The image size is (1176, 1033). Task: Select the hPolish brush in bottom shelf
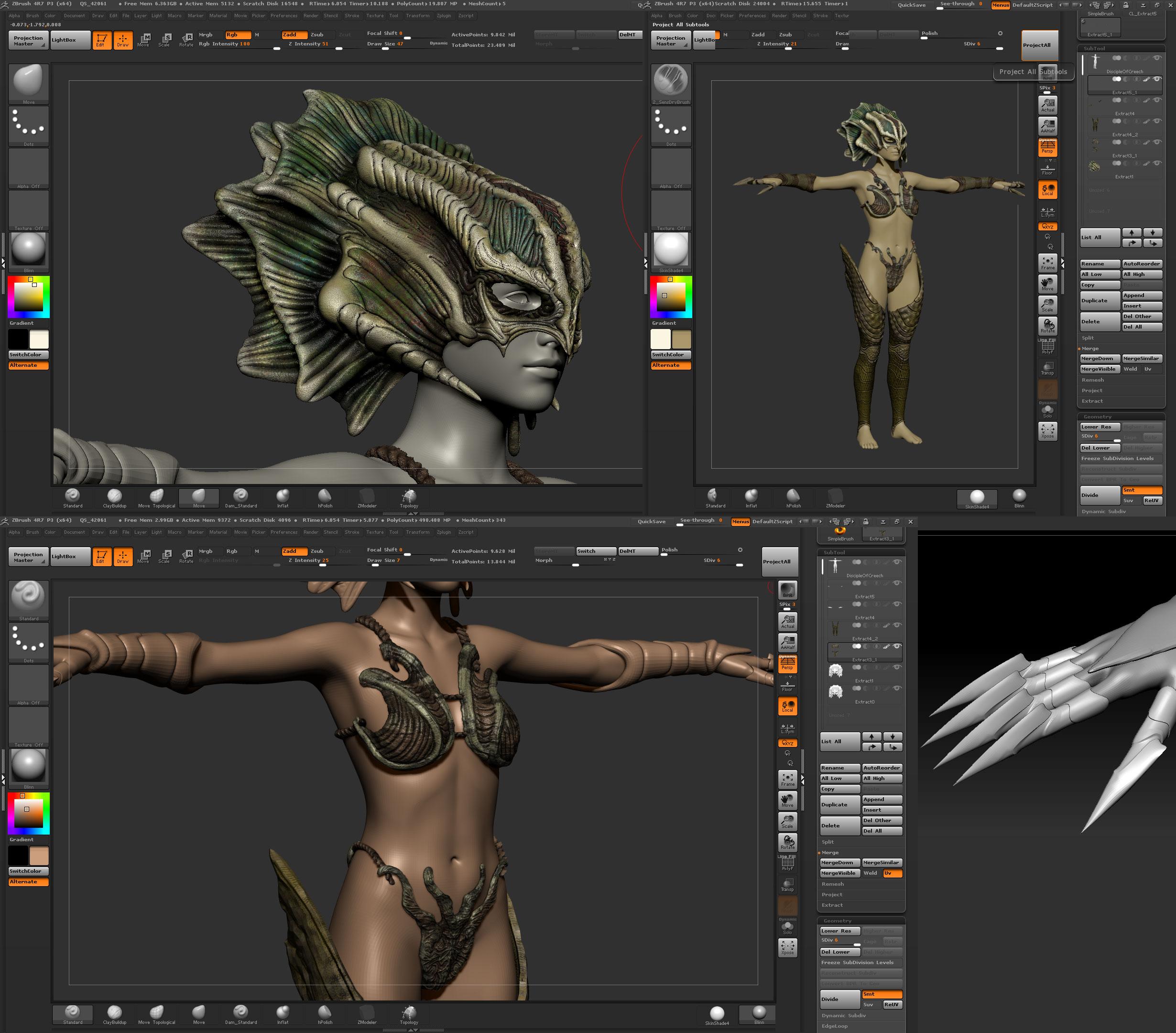325,1014
